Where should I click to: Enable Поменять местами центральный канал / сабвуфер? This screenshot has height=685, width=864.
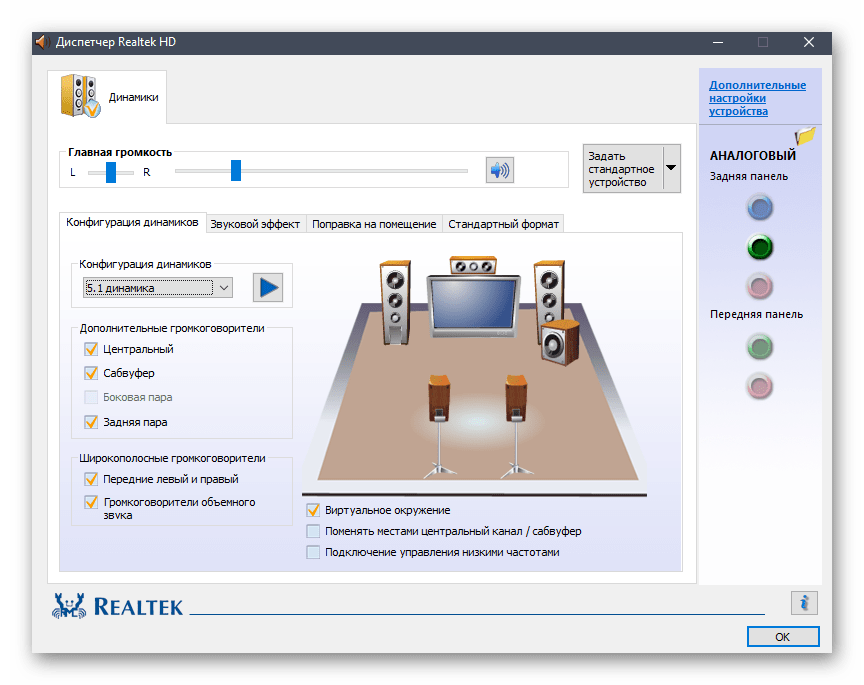point(314,532)
